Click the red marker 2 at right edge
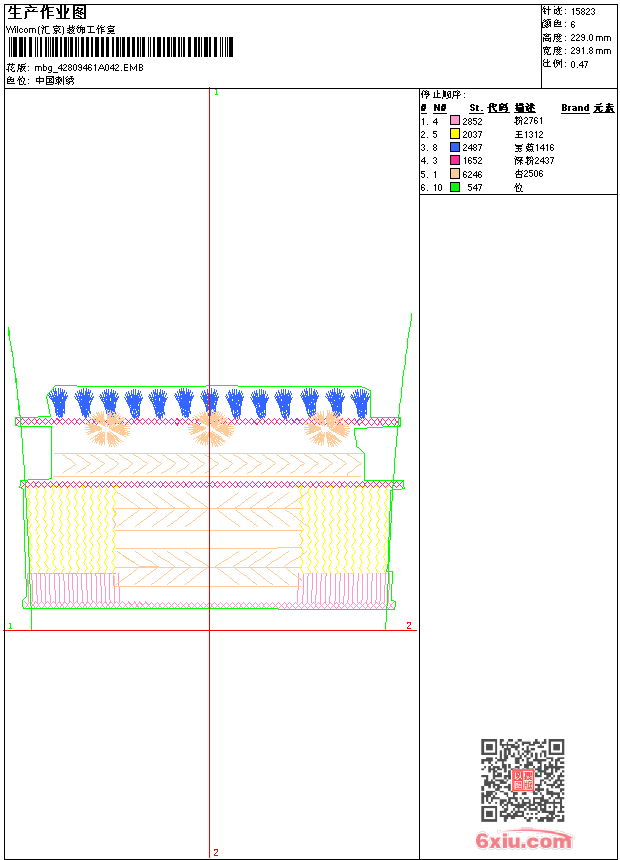 pyautogui.click(x=409, y=625)
